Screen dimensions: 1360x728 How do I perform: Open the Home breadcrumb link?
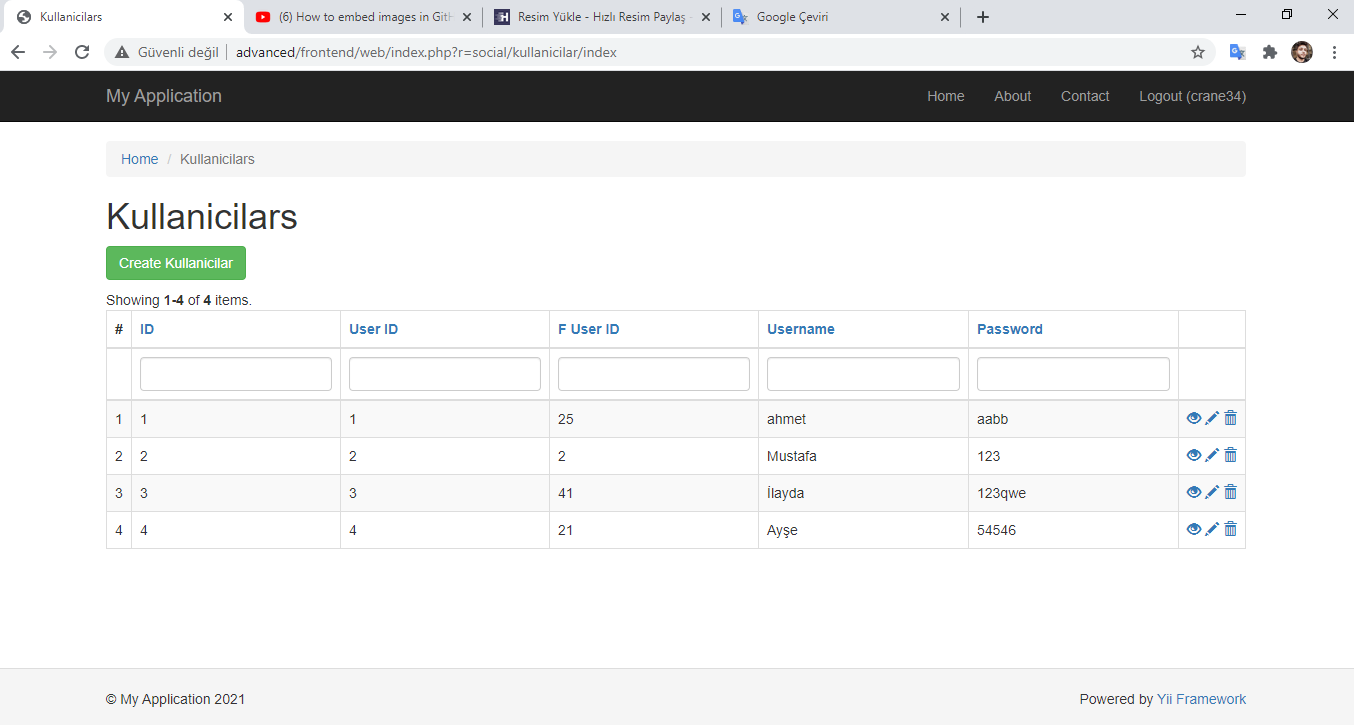[140, 159]
